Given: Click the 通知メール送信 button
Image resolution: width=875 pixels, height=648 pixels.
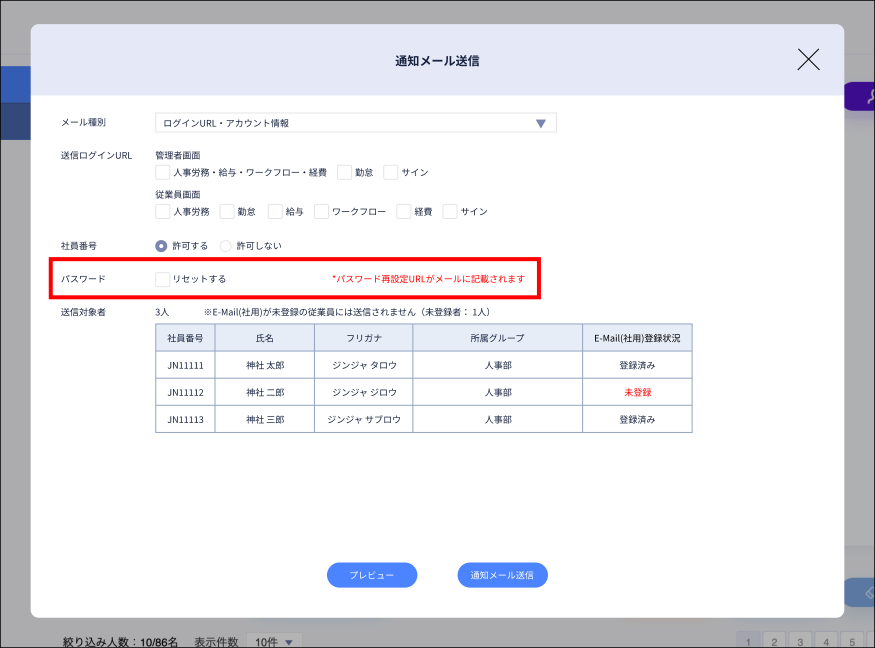Looking at the screenshot, I should point(502,575).
